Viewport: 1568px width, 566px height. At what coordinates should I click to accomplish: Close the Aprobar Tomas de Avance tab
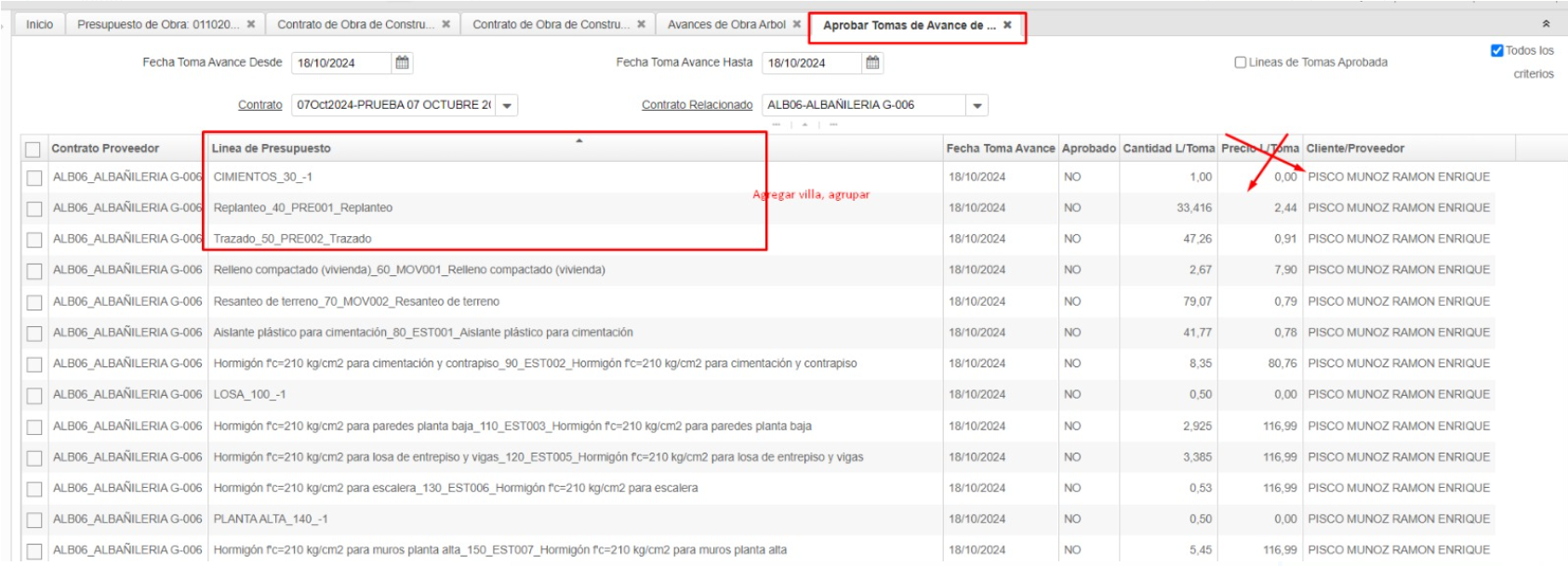coord(1007,25)
